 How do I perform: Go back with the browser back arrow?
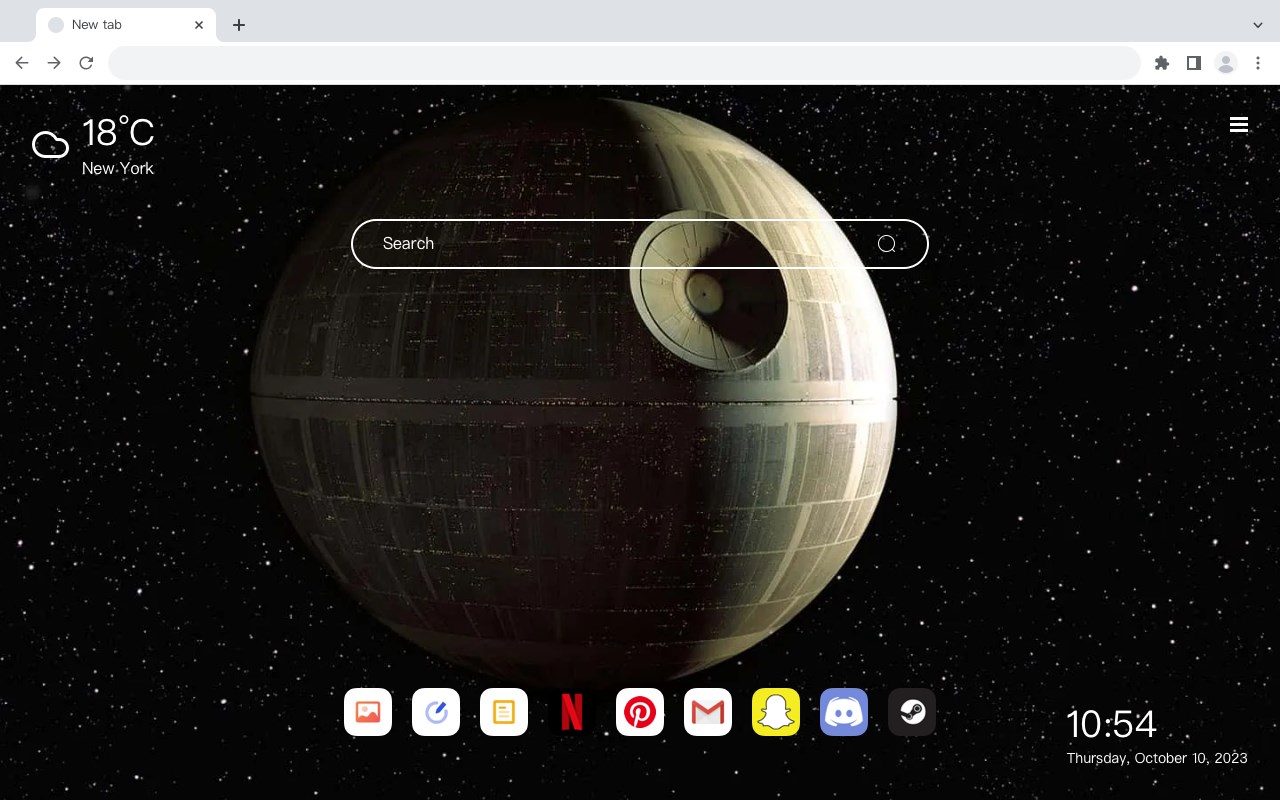[x=22, y=63]
